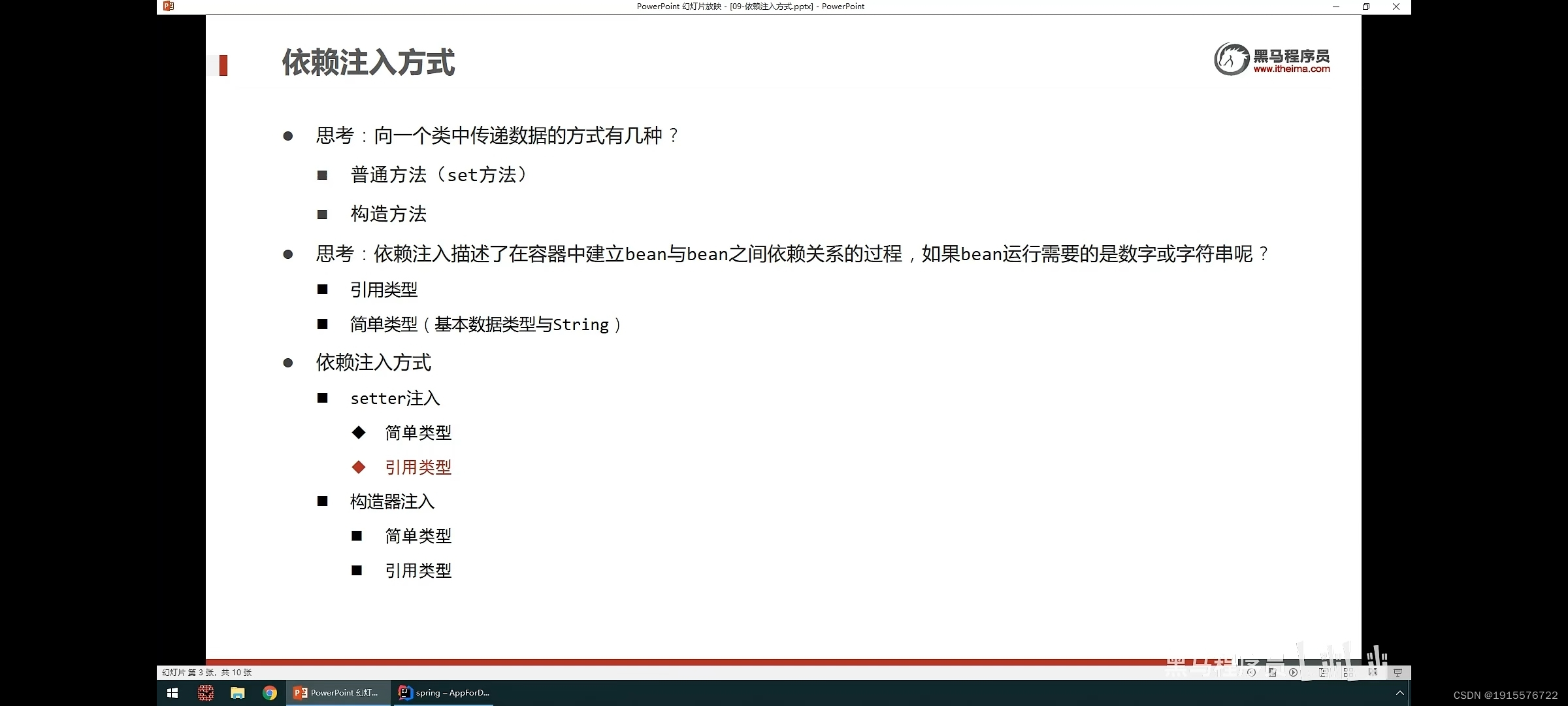Go to previous slide with arrow button
This screenshot has height=706, width=1568.
coord(1251,672)
